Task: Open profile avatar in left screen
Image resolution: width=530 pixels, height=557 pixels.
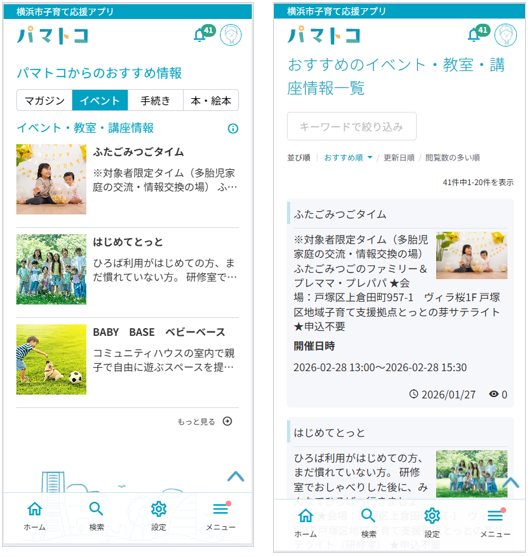Action: (x=231, y=35)
